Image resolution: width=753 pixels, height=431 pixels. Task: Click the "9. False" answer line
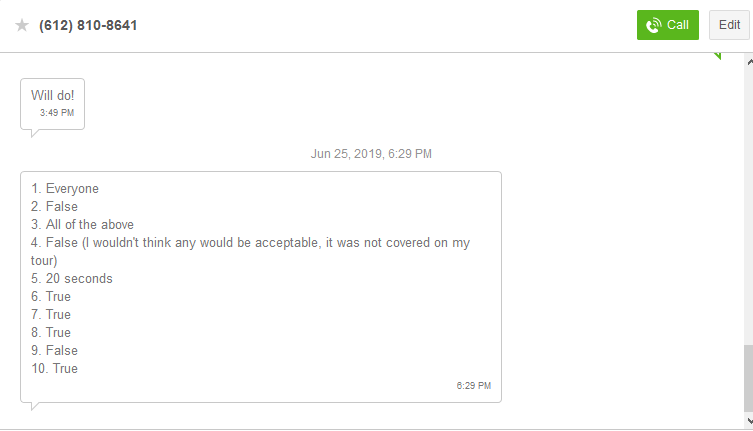pos(54,350)
